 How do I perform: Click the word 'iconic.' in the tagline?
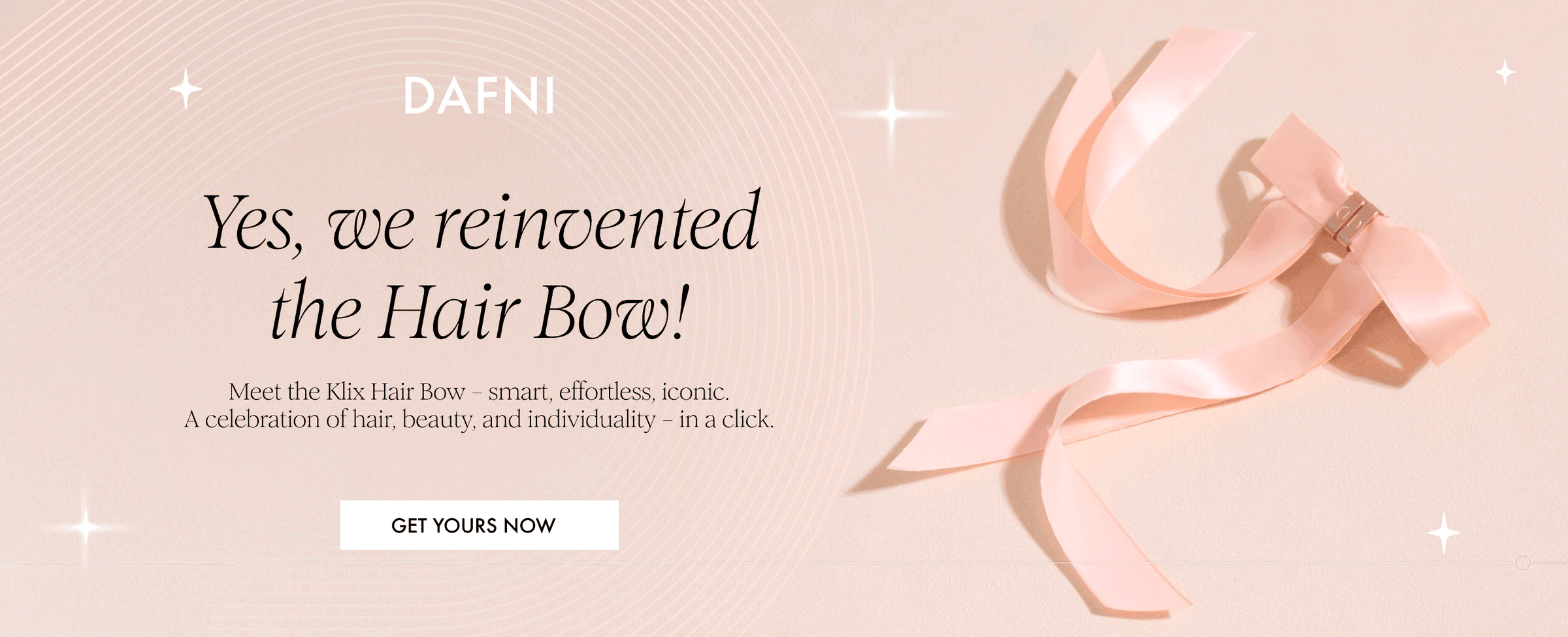tap(695, 391)
